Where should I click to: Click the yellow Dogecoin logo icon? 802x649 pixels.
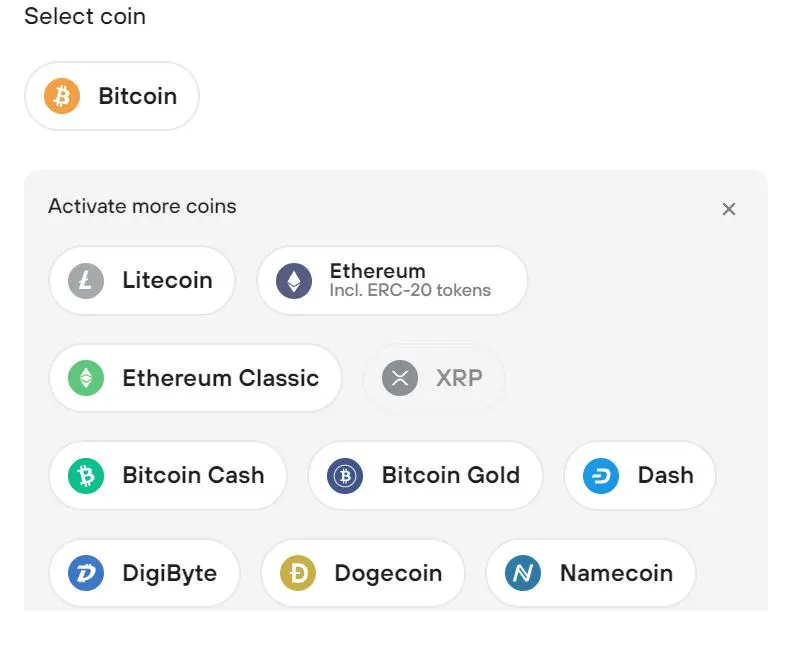(x=298, y=573)
